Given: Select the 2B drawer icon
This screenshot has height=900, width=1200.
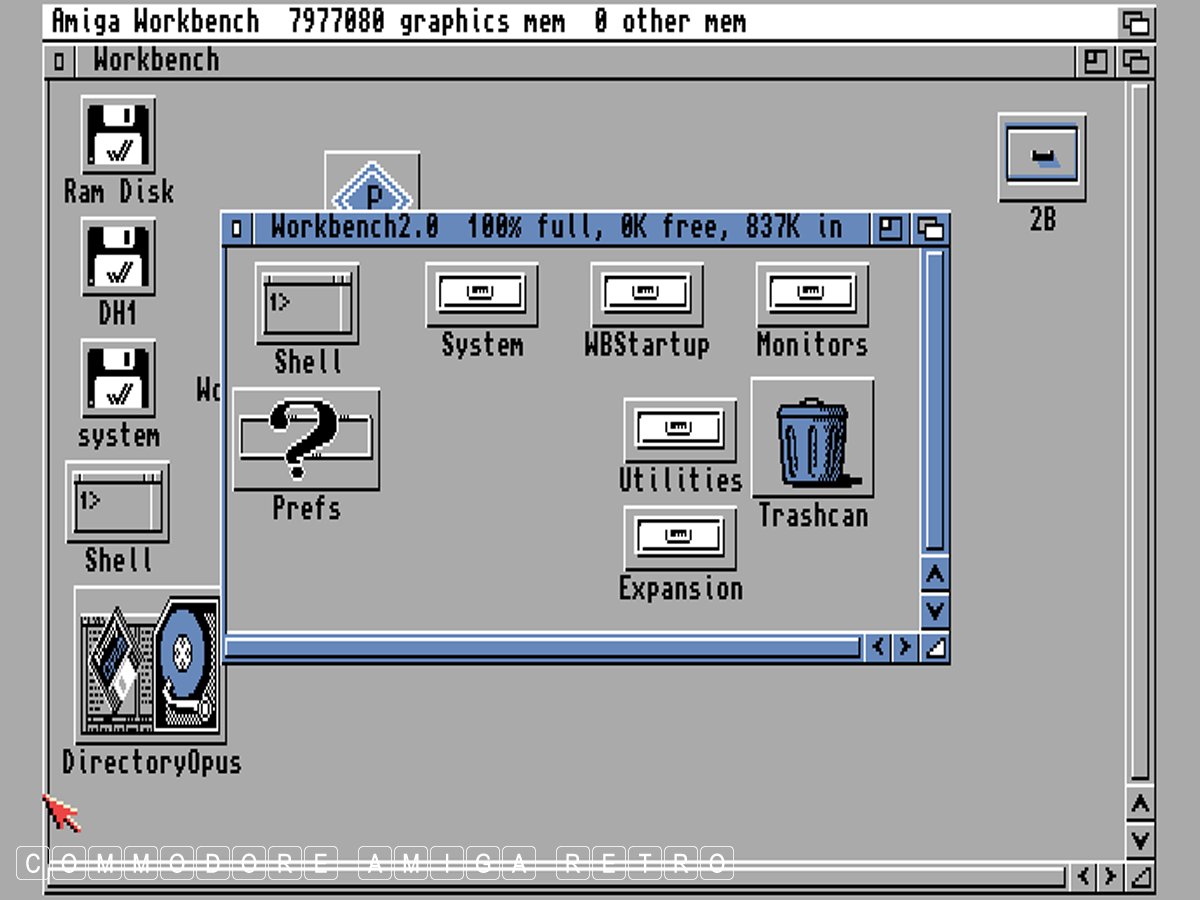Looking at the screenshot, I should click(x=1042, y=157).
